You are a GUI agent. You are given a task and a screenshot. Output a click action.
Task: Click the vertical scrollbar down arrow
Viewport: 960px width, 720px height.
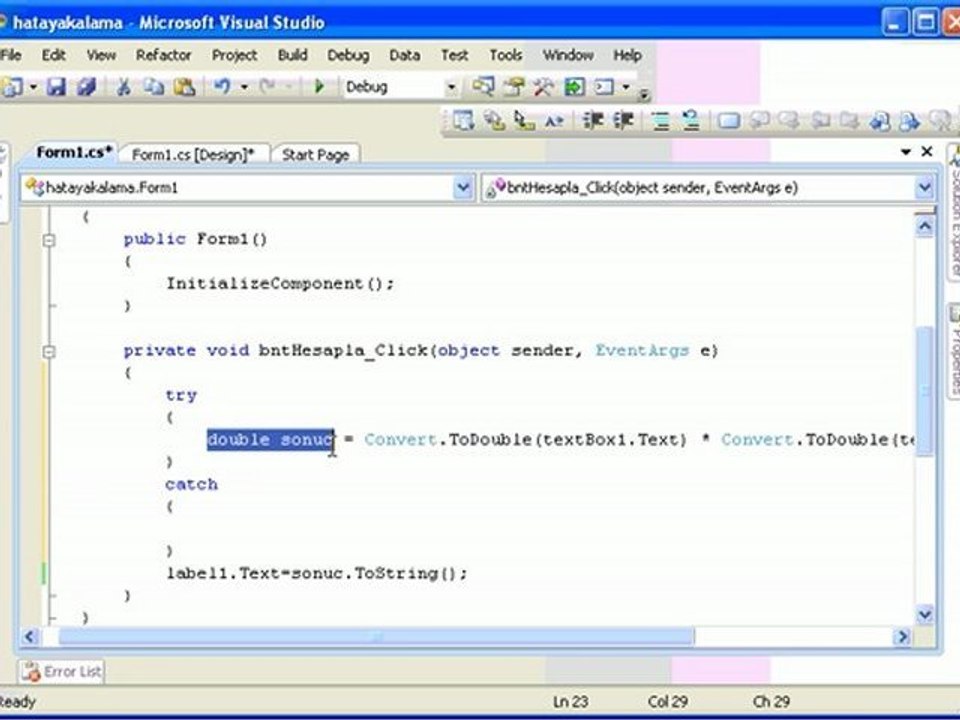[x=924, y=613]
